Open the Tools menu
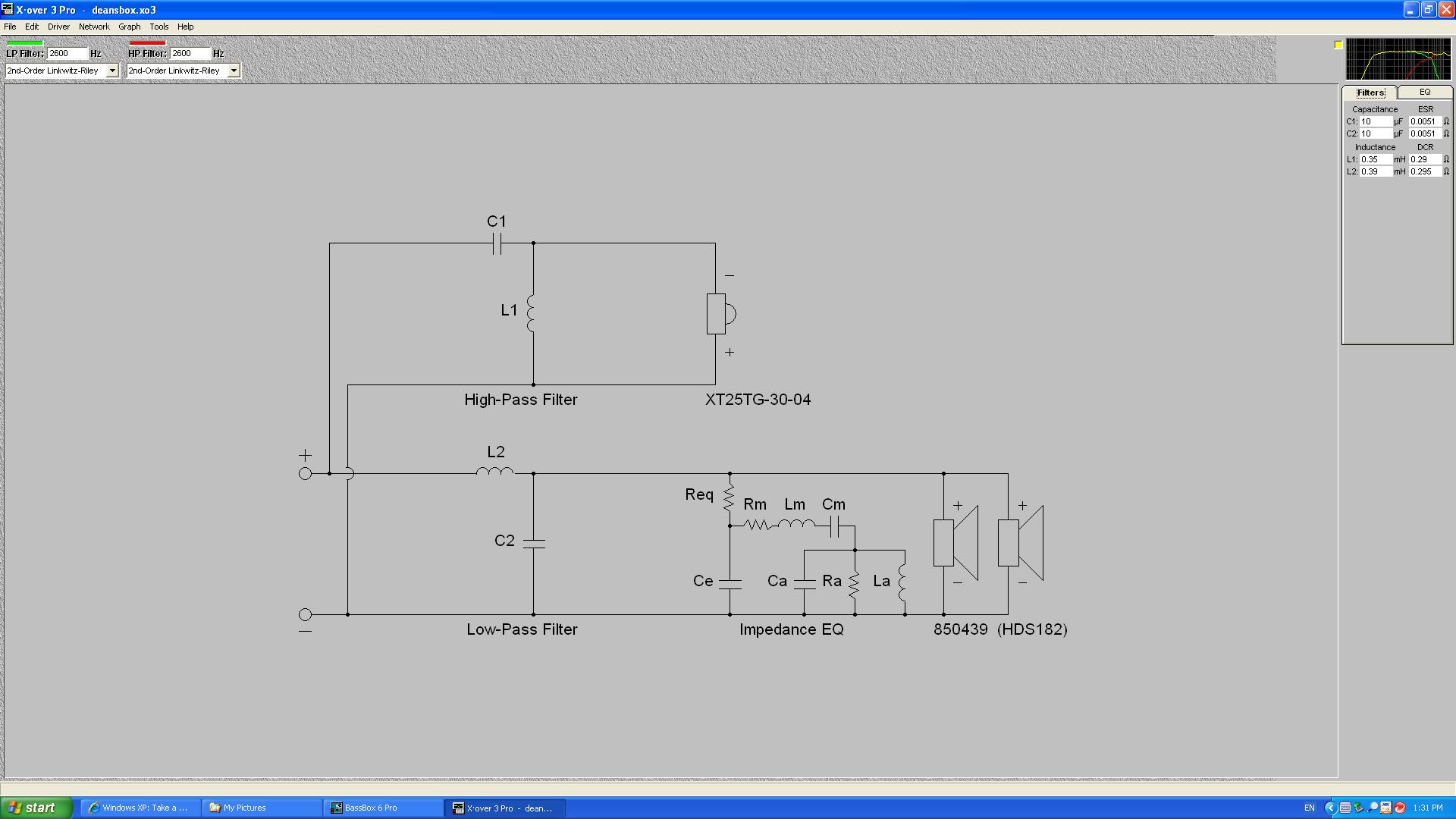 point(158,27)
